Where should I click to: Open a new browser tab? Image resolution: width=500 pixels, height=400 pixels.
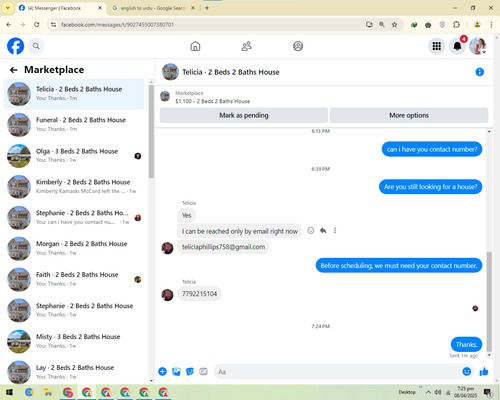[x=207, y=8]
